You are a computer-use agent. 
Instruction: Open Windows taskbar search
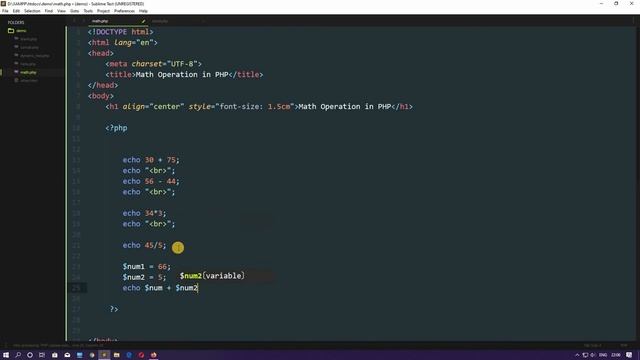[x=18, y=355]
